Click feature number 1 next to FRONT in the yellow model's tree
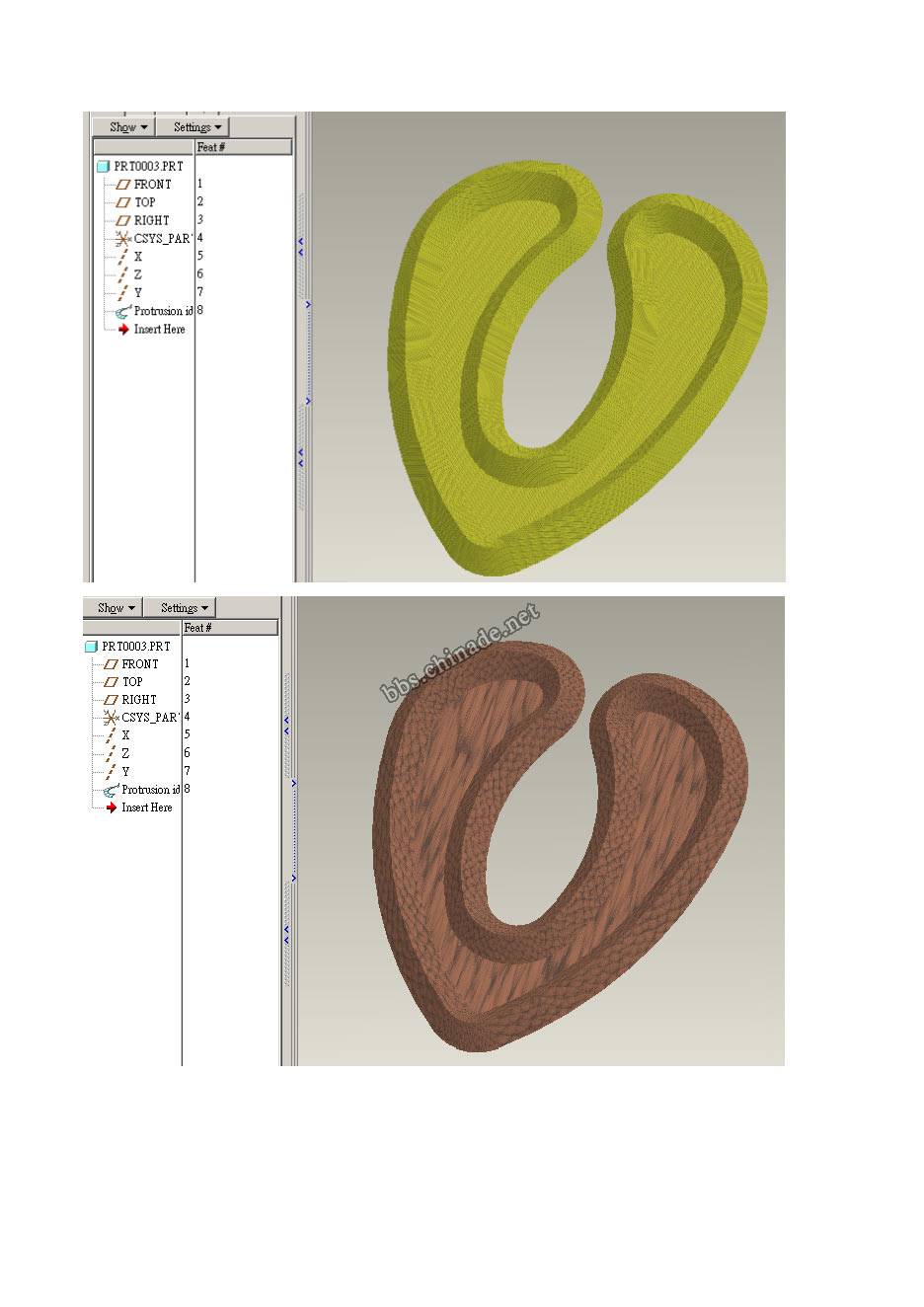Image resolution: width=924 pixels, height=1307 pixels. [x=200, y=184]
